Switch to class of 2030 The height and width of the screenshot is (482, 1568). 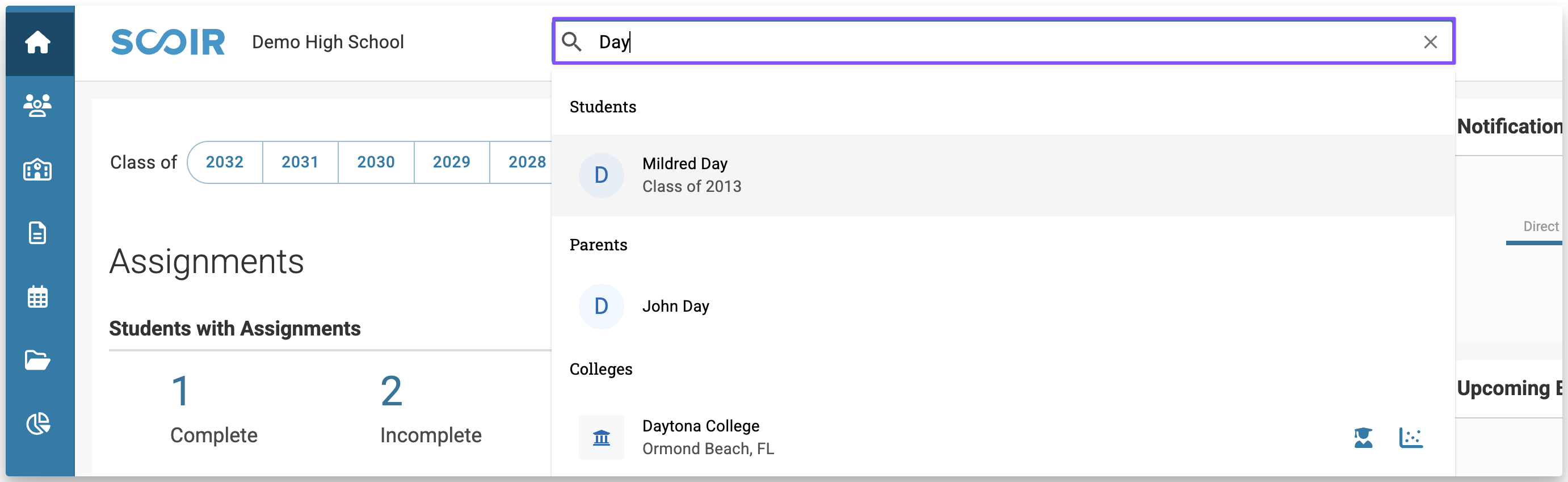coord(376,162)
